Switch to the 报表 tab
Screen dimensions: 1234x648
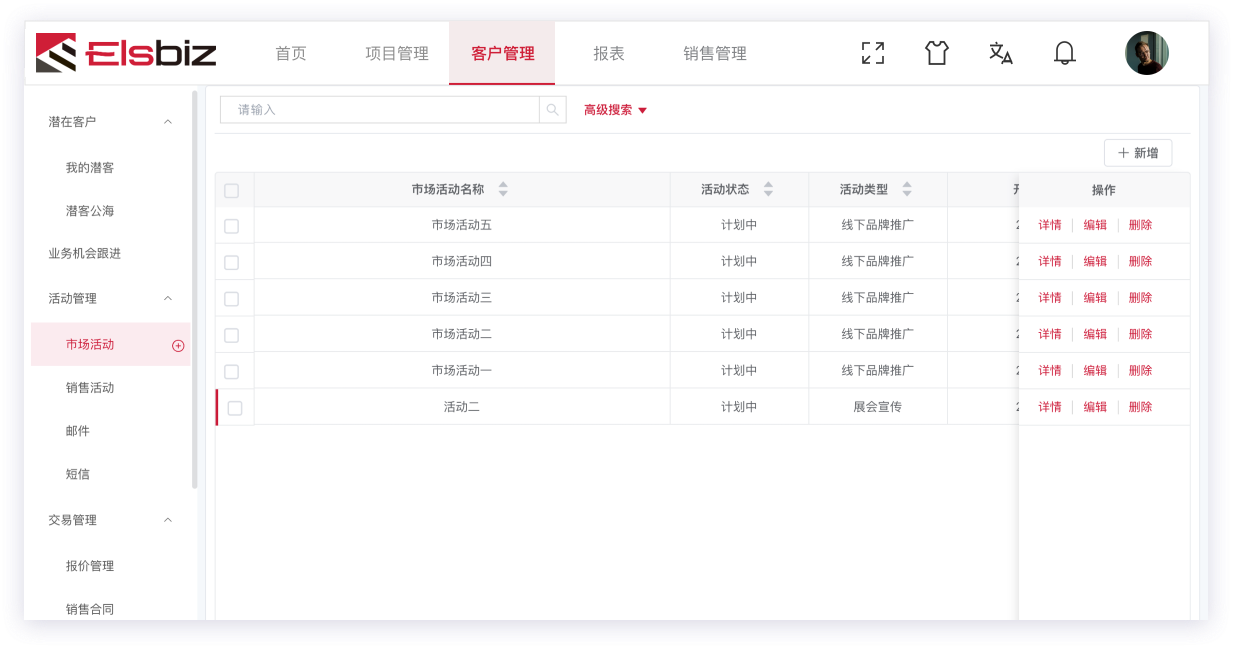point(609,54)
